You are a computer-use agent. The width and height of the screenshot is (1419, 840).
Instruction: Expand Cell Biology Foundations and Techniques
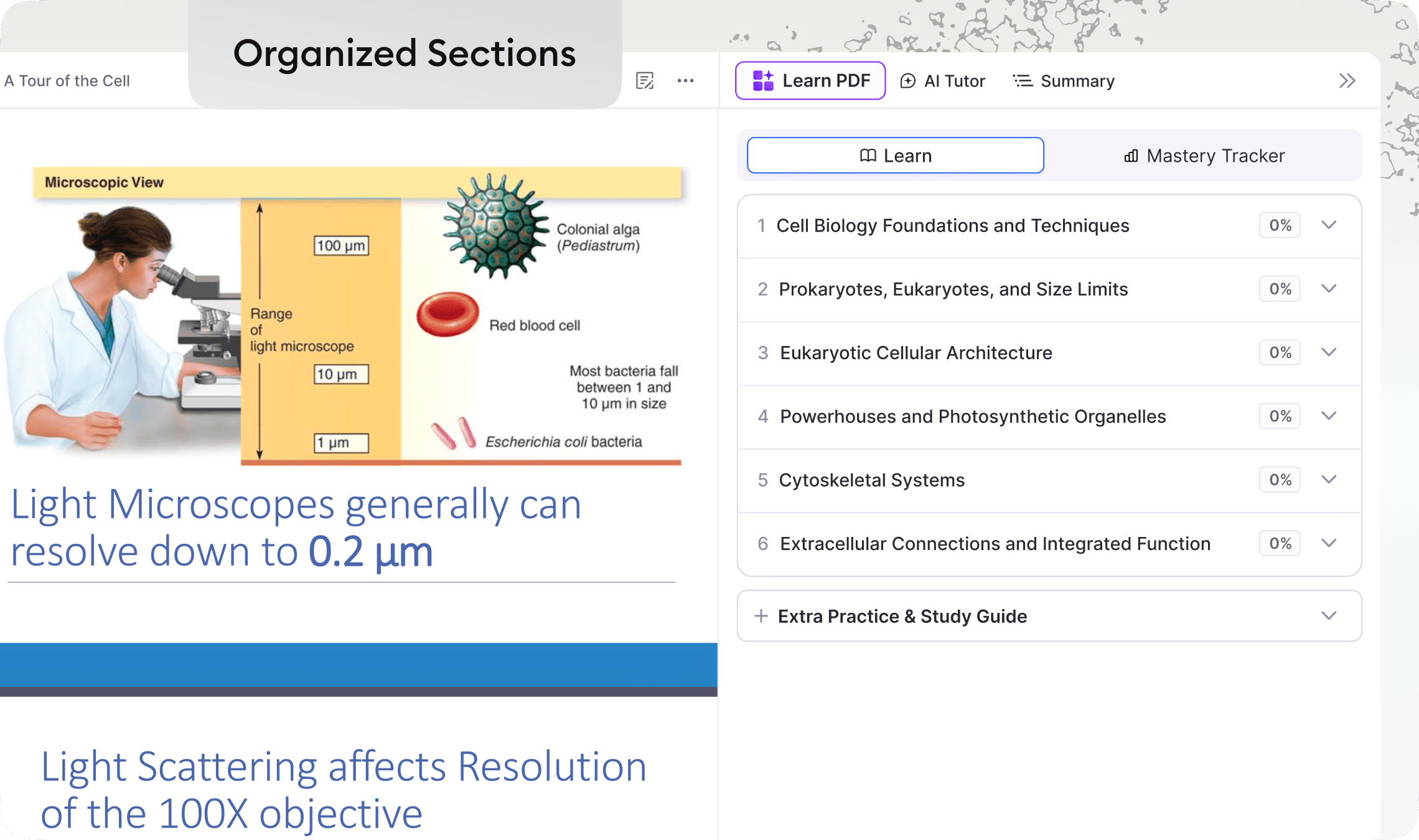[x=1329, y=226]
